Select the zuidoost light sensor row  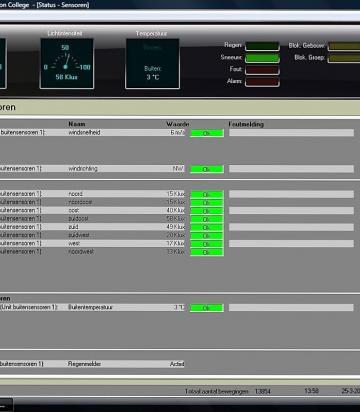click(x=92, y=219)
